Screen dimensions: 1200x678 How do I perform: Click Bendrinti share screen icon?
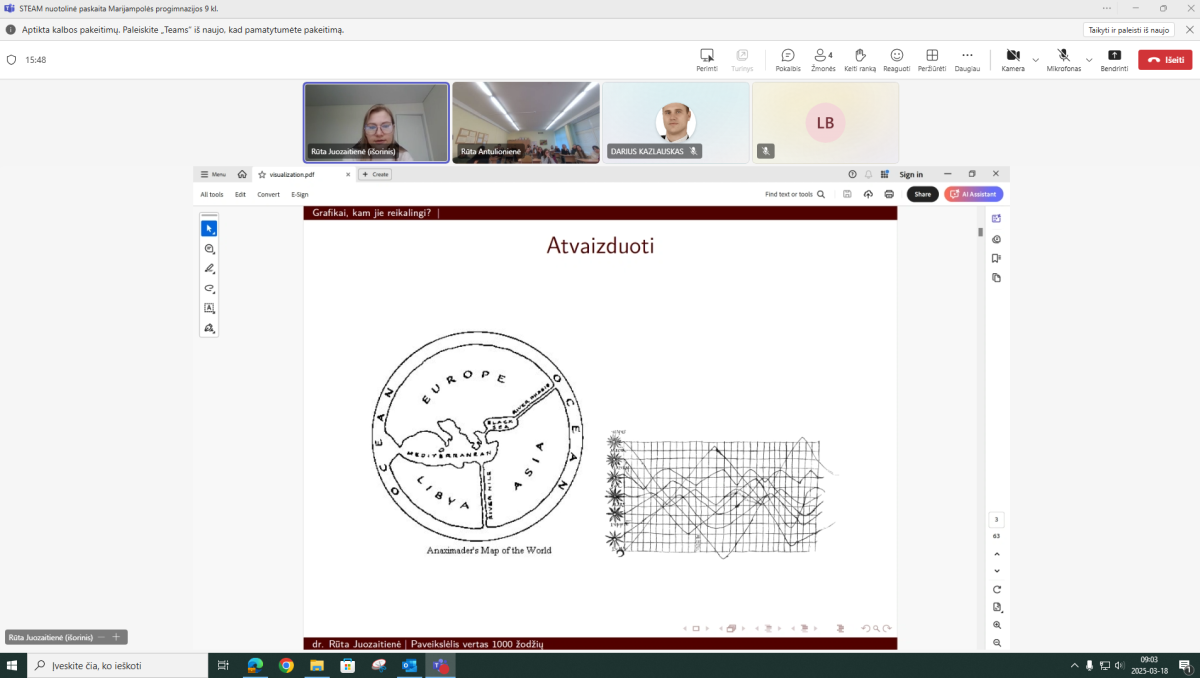click(1114, 58)
